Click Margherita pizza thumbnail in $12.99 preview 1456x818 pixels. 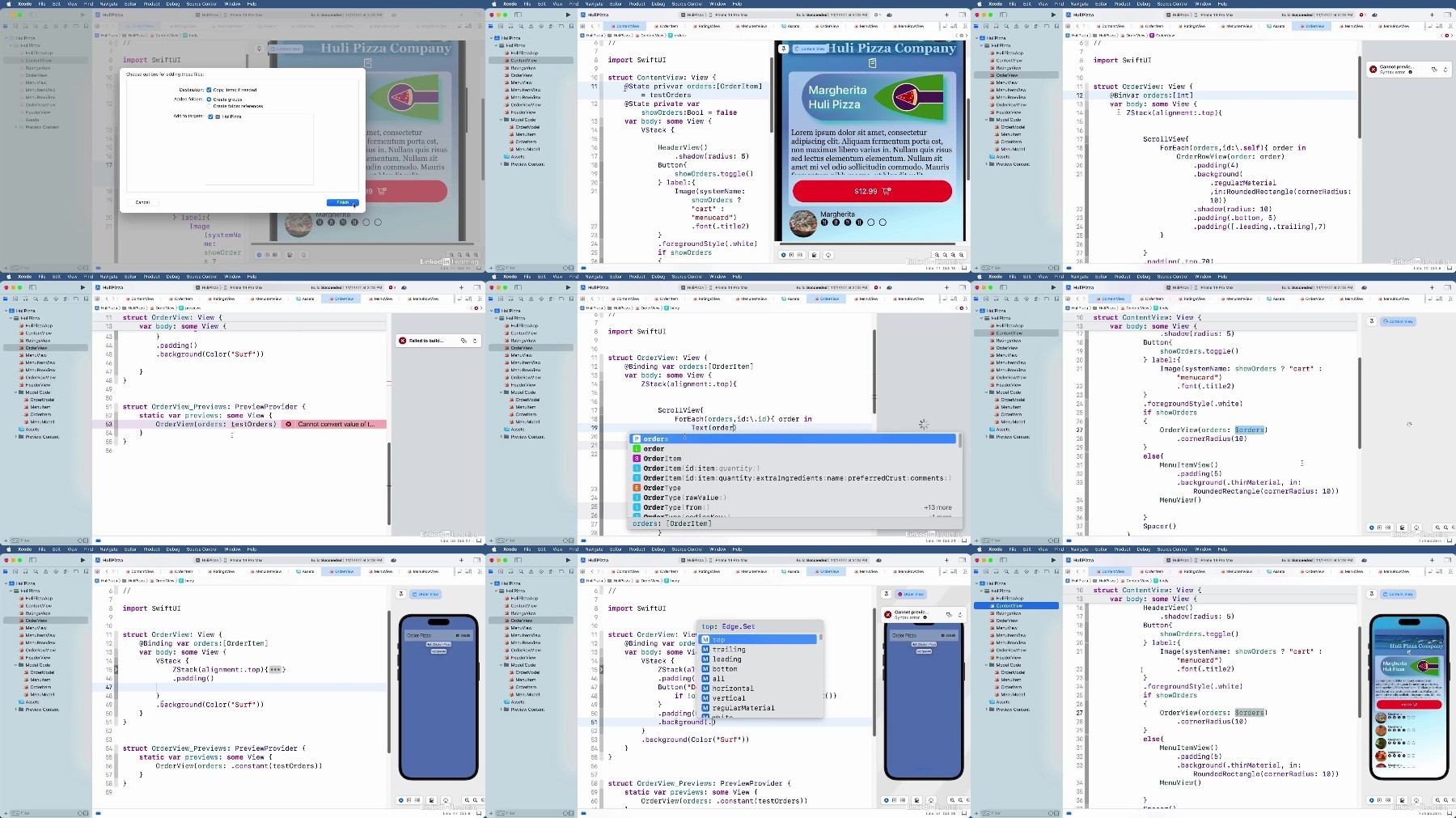coord(802,223)
